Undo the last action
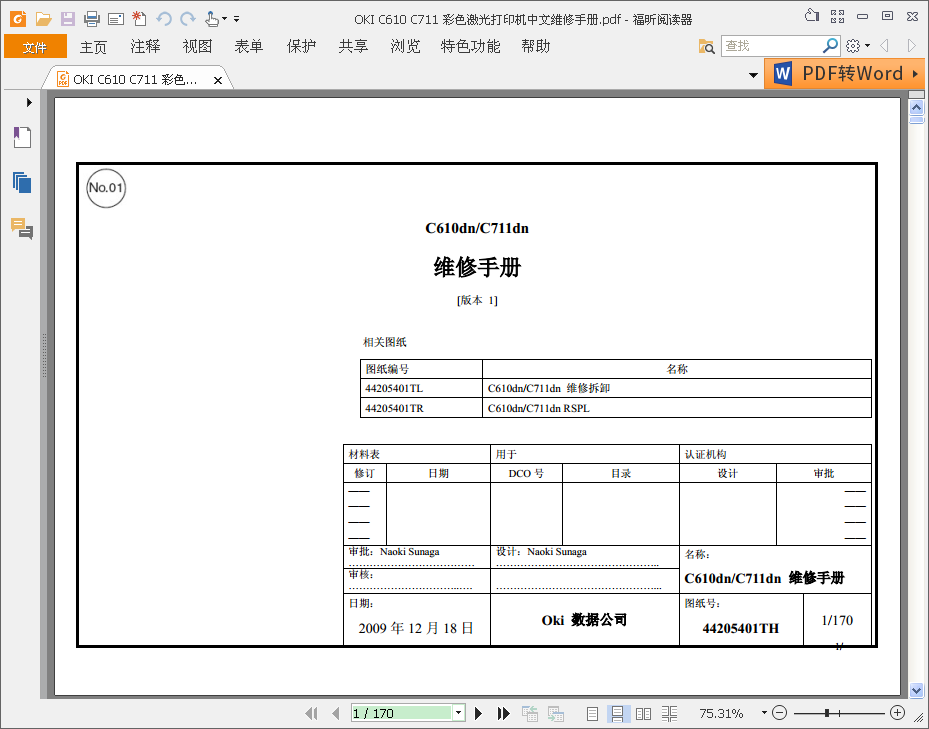 [164, 19]
